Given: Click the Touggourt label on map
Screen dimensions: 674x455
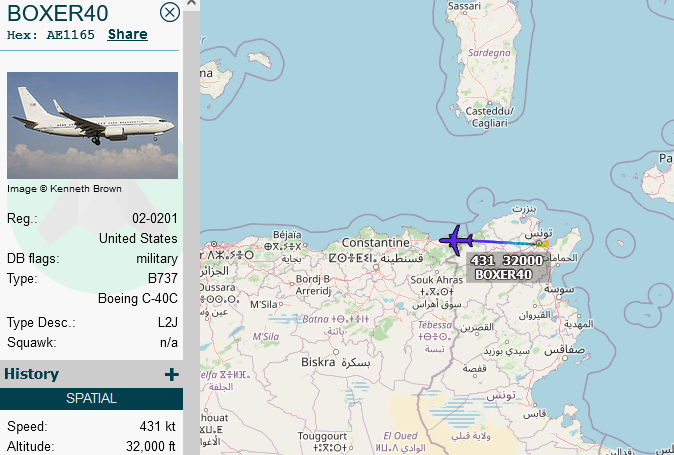Looking at the screenshot, I should (x=322, y=437).
